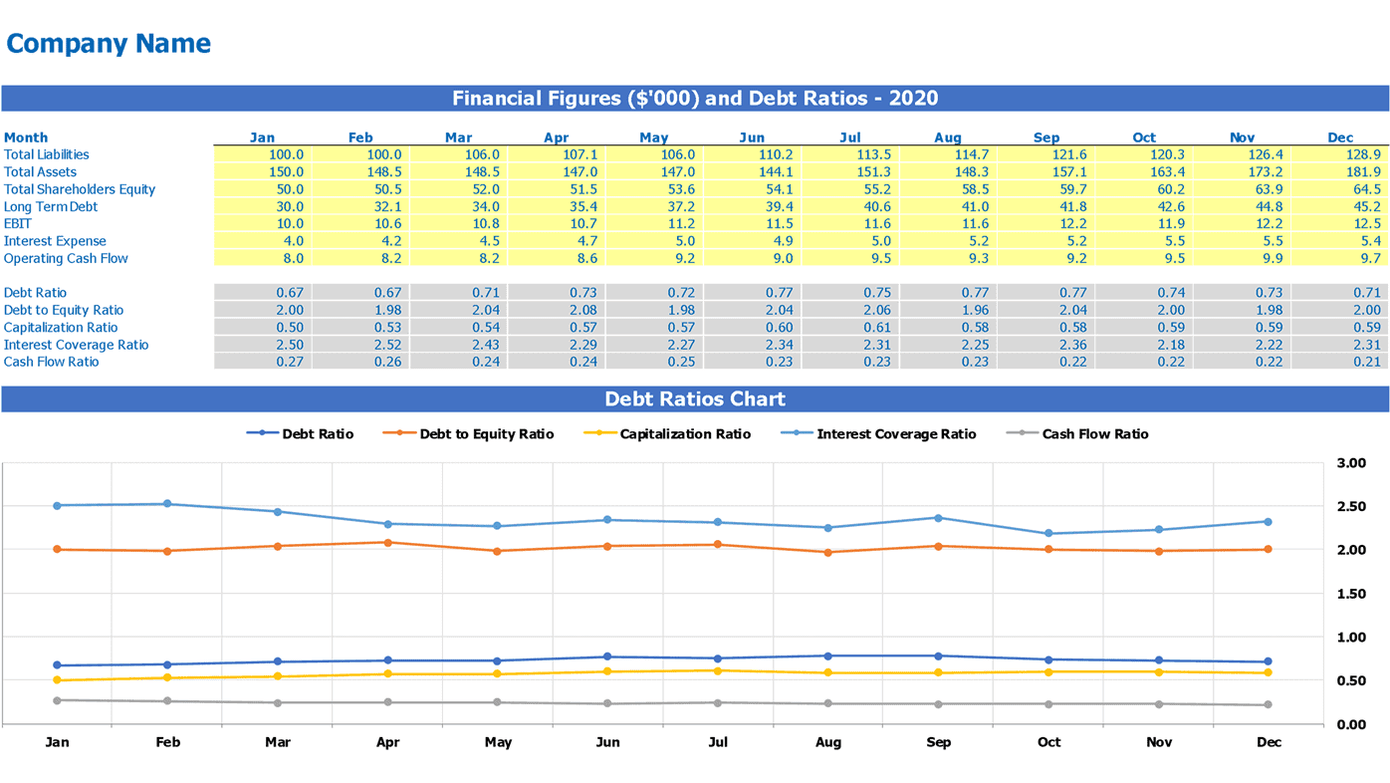Click Total Assets cell 157.1 for Sep
The image size is (1390, 783).
tap(1046, 172)
